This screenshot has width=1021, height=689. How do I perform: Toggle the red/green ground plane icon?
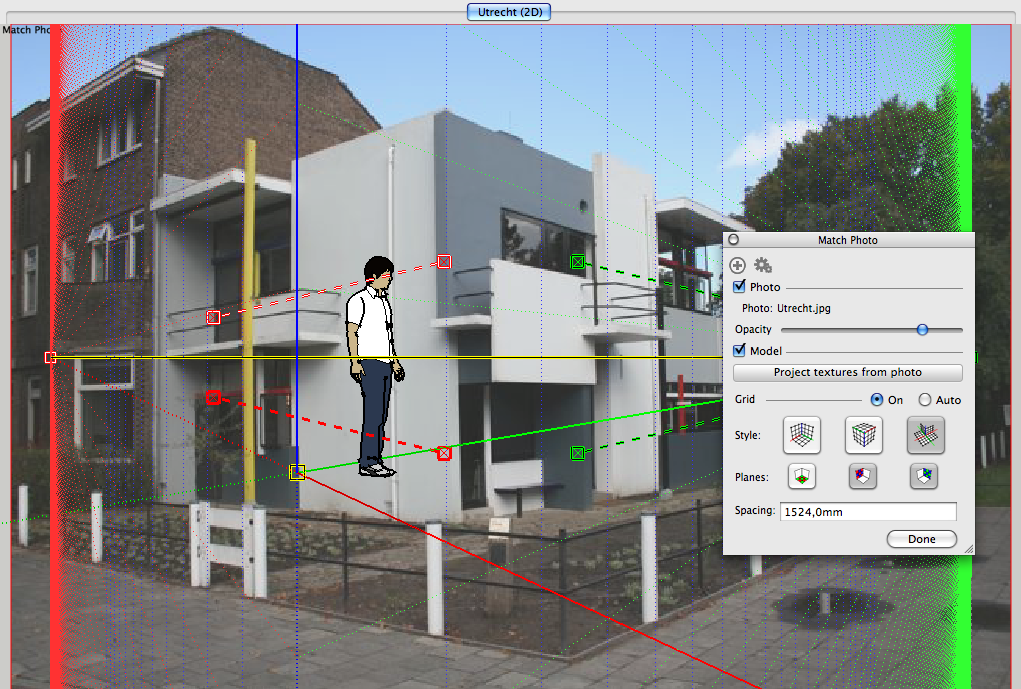pyautogui.click(x=801, y=477)
